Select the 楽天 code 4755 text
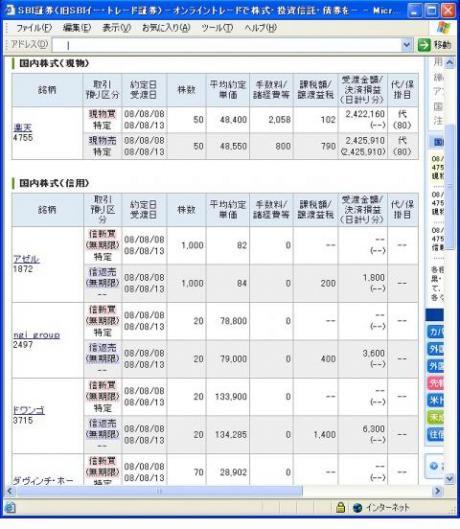 point(23,138)
